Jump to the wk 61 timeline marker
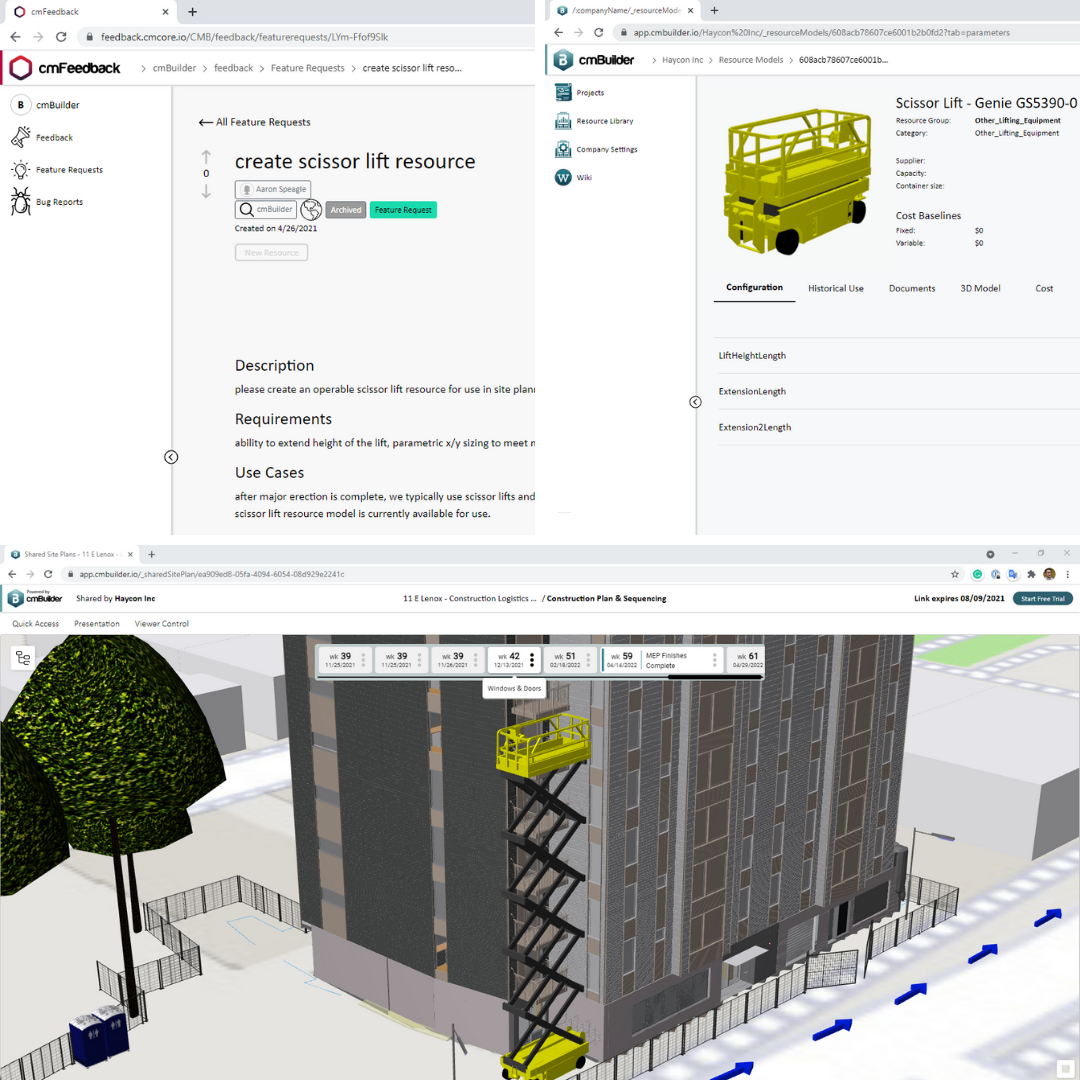 tap(747, 660)
